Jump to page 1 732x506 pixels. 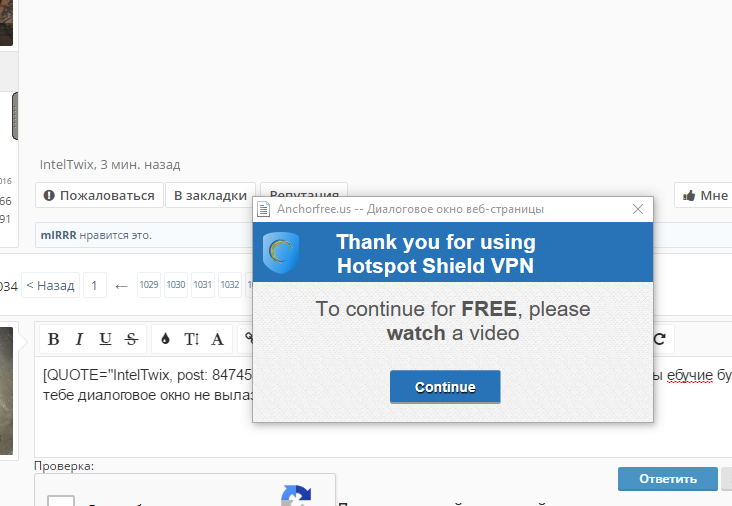(x=95, y=285)
